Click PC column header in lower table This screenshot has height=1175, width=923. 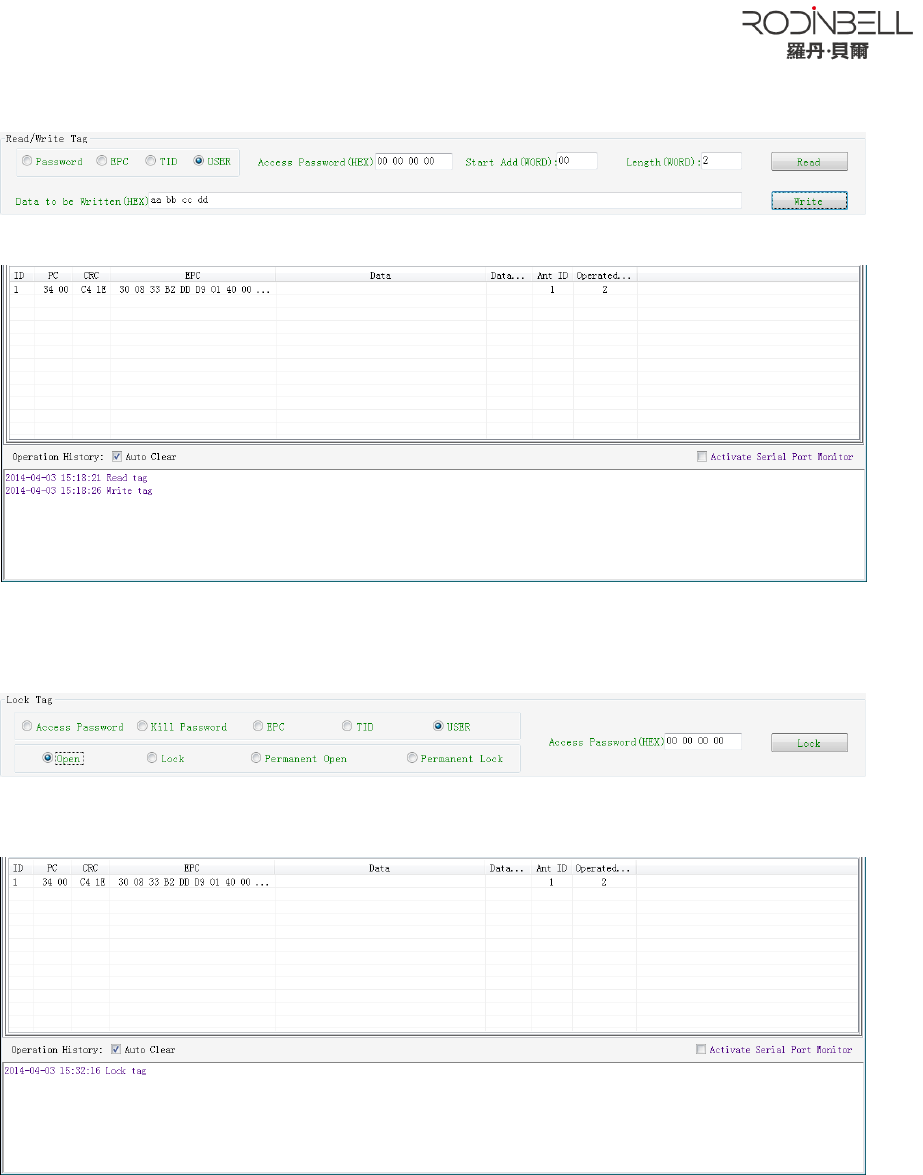click(x=52, y=869)
